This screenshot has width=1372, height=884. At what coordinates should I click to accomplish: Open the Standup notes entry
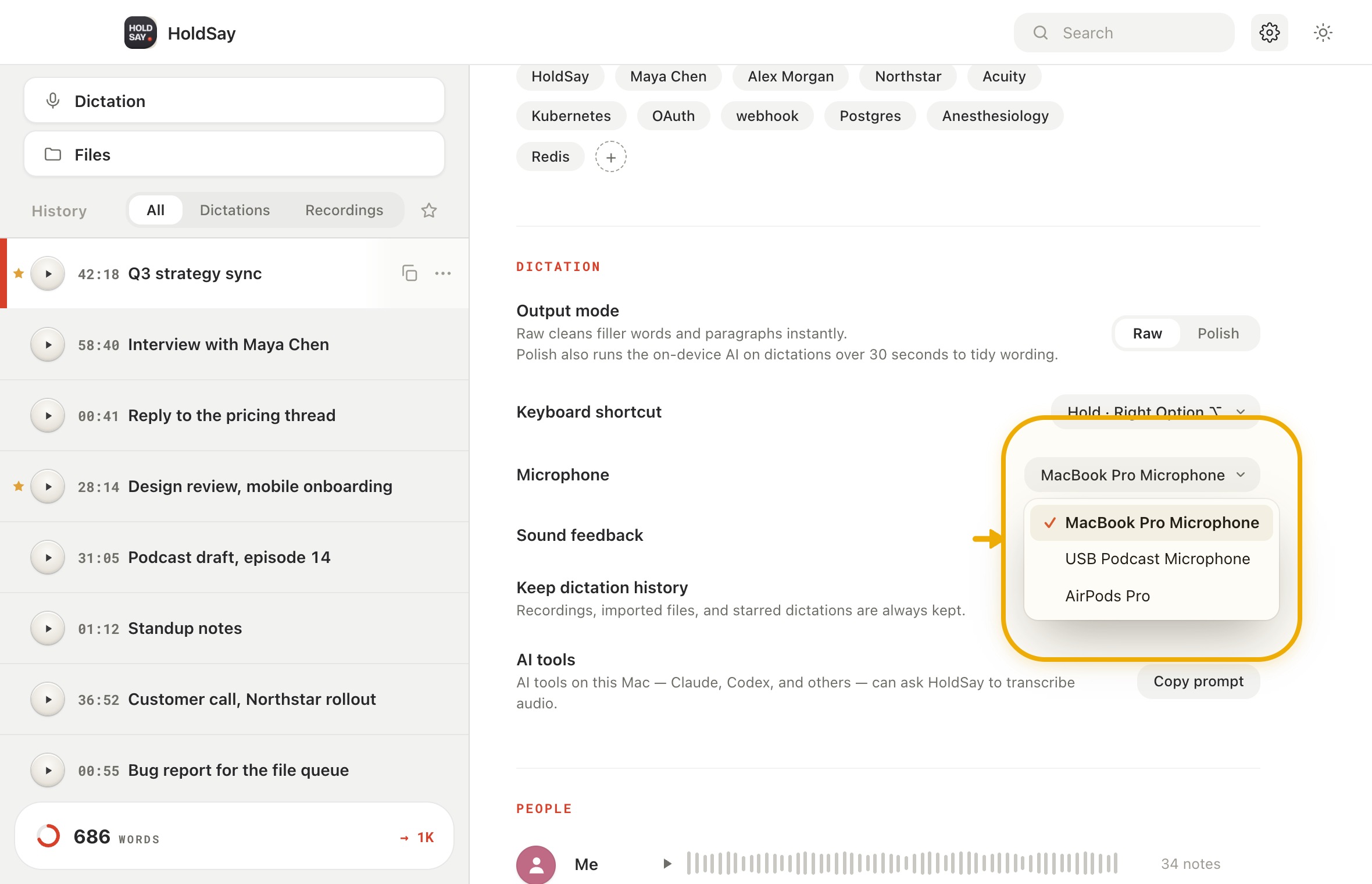[x=234, y=628]
